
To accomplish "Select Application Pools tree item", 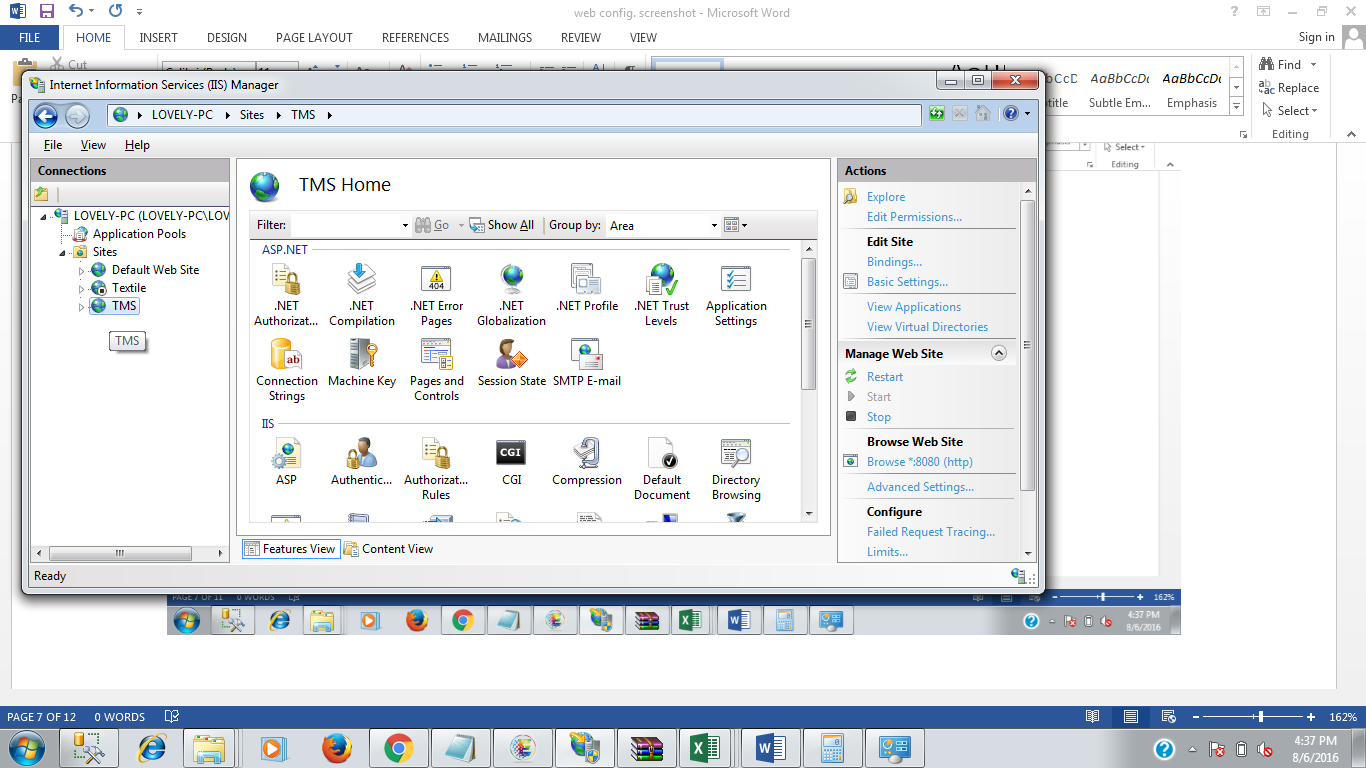I will 139,234.
